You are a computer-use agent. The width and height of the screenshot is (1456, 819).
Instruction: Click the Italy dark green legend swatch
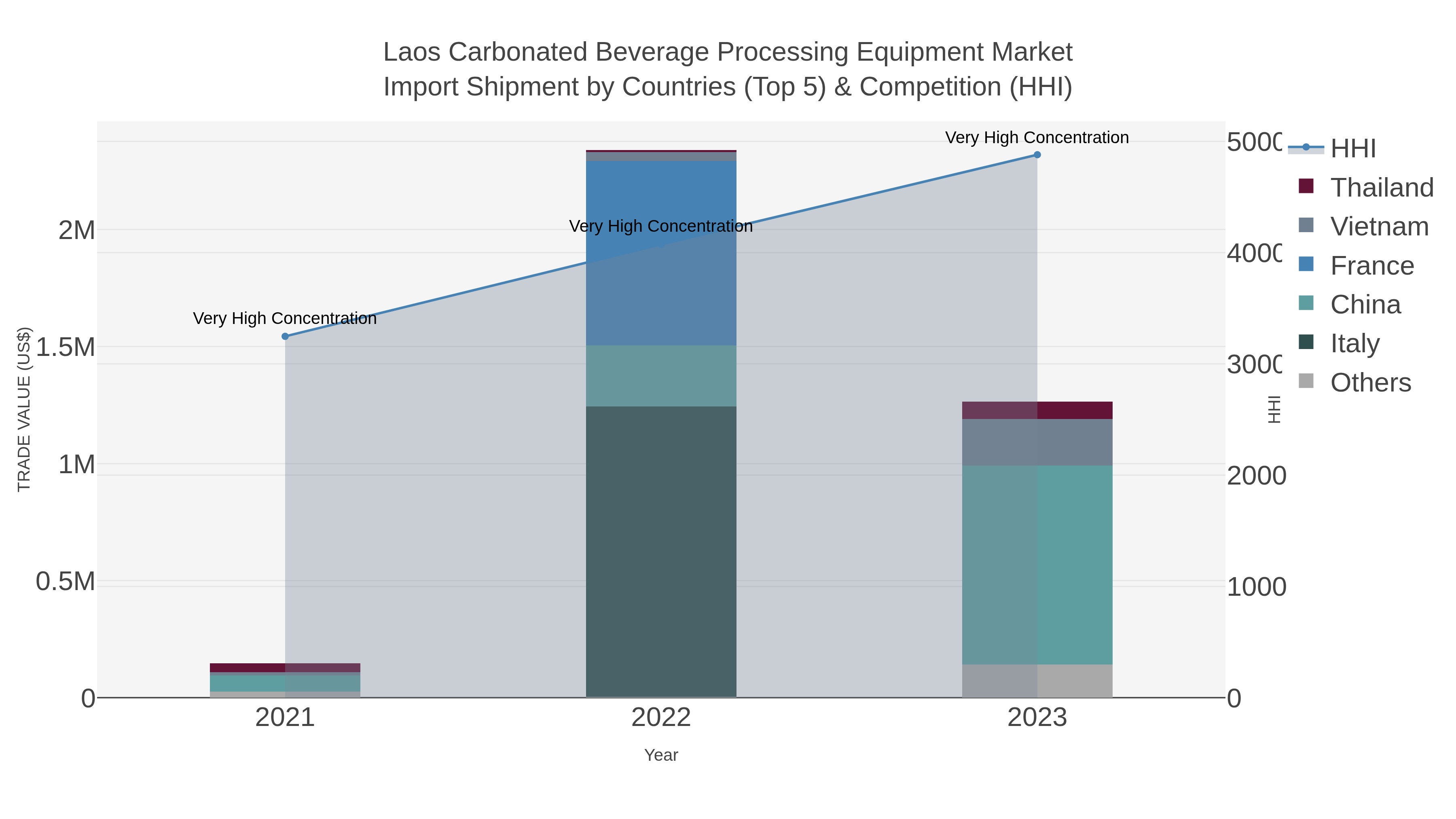[x=1306, y=342]
